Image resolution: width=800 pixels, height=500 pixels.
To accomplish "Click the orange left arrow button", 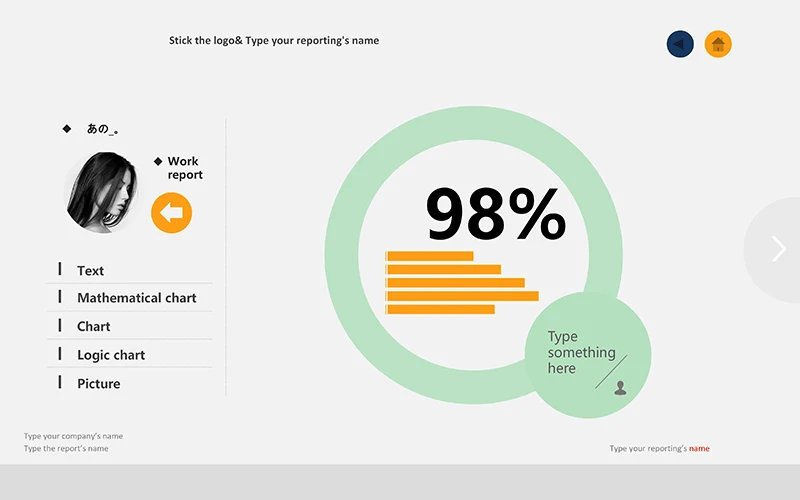I will pos(171,213).
